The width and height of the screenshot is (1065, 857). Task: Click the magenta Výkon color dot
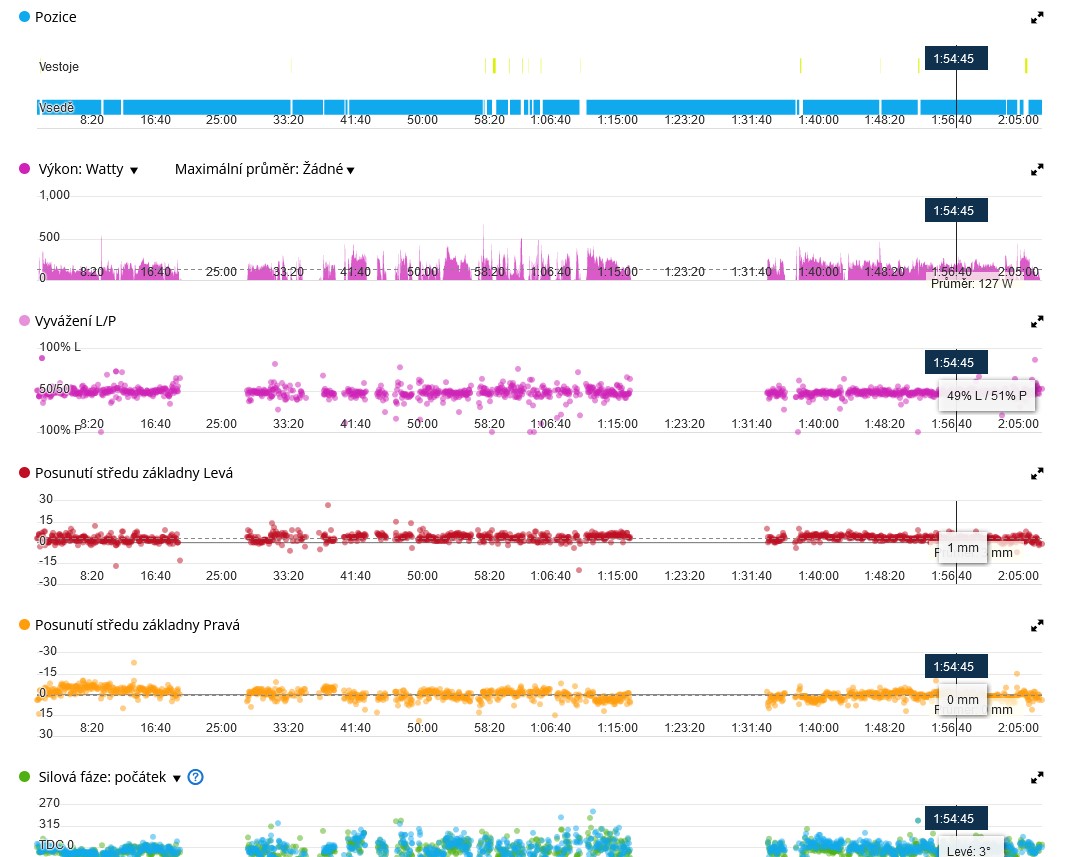tap(25, 169)
